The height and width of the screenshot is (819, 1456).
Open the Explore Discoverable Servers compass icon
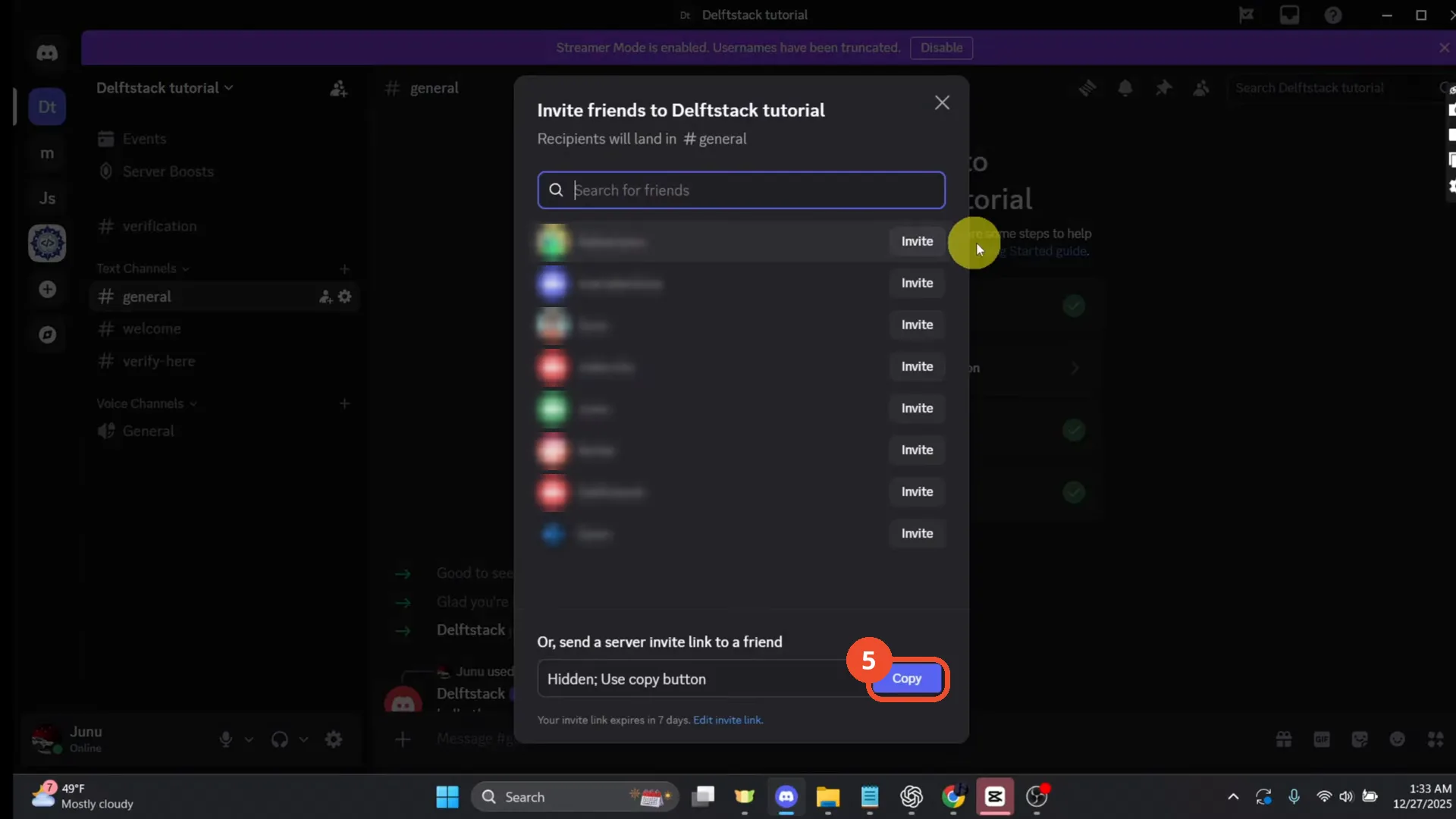(x=47, y=334)
